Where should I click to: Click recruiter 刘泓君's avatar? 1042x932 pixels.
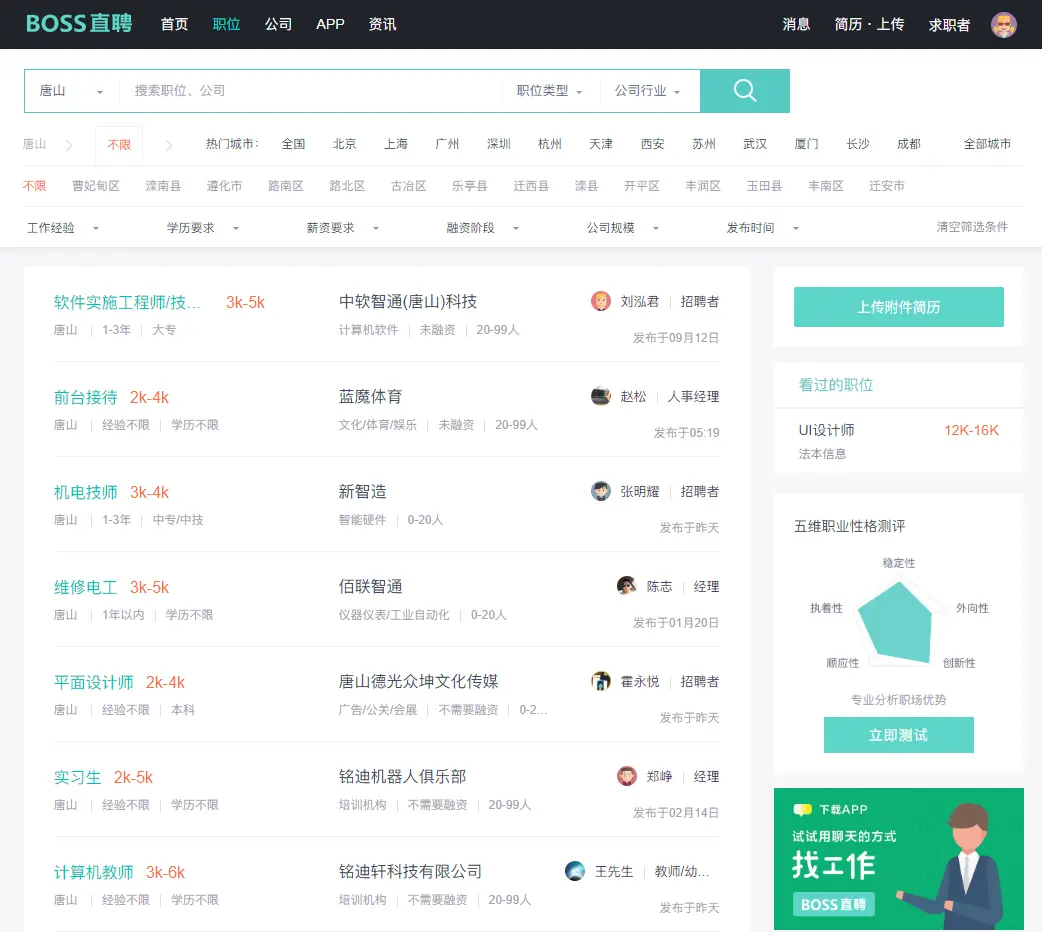(x=601, y=301)
